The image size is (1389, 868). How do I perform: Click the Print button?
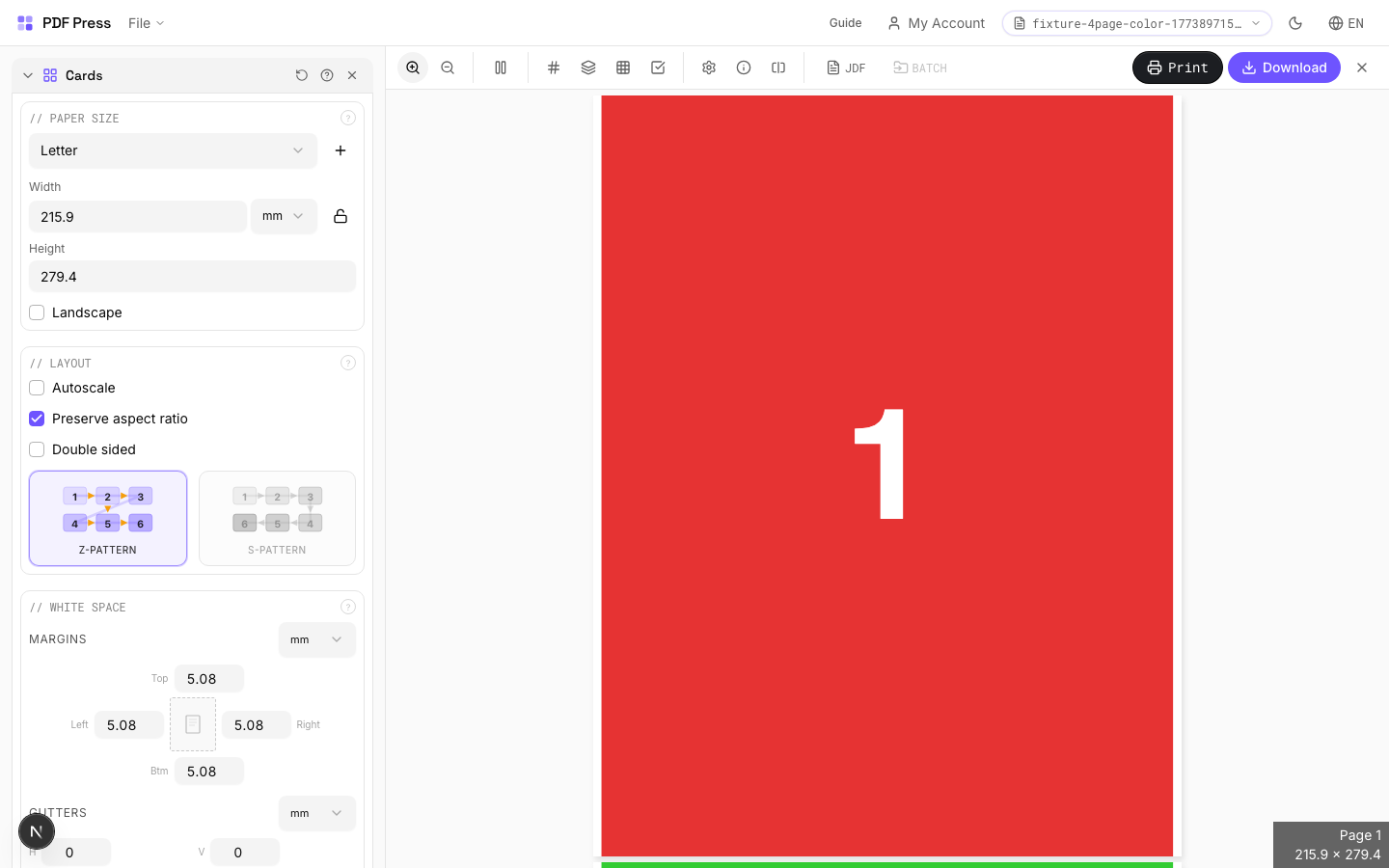tap(1177, 68)
